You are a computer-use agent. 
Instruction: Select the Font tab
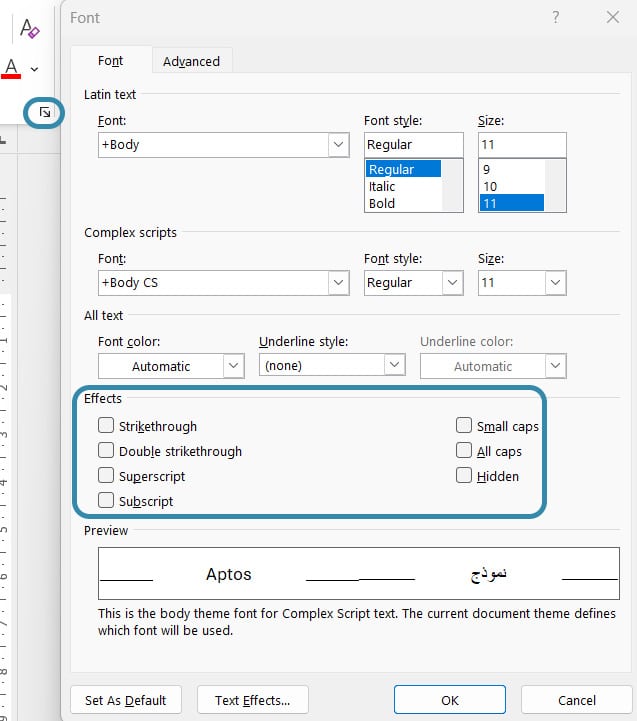click(x=110, y=61)
